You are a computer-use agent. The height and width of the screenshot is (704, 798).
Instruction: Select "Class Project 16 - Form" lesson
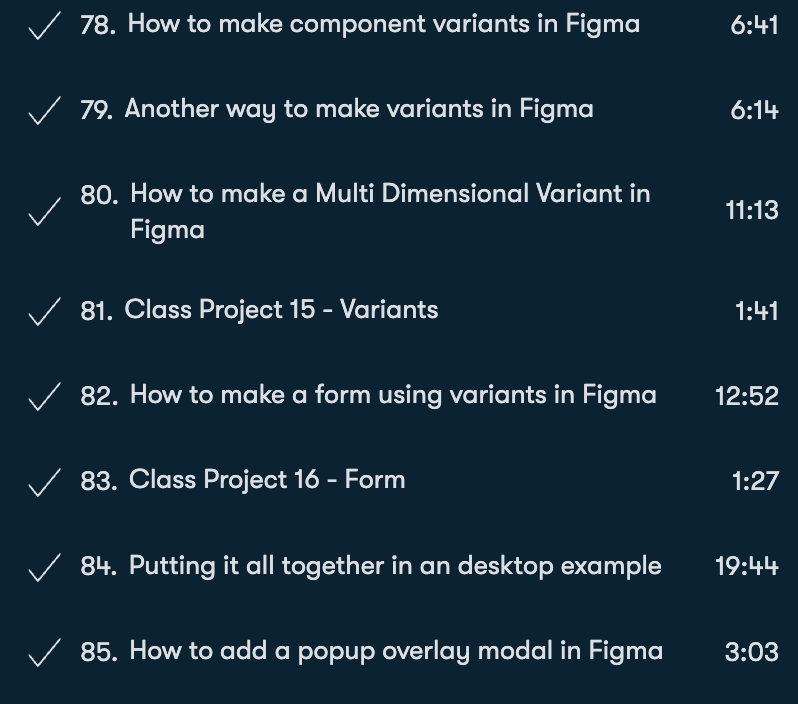267,480
